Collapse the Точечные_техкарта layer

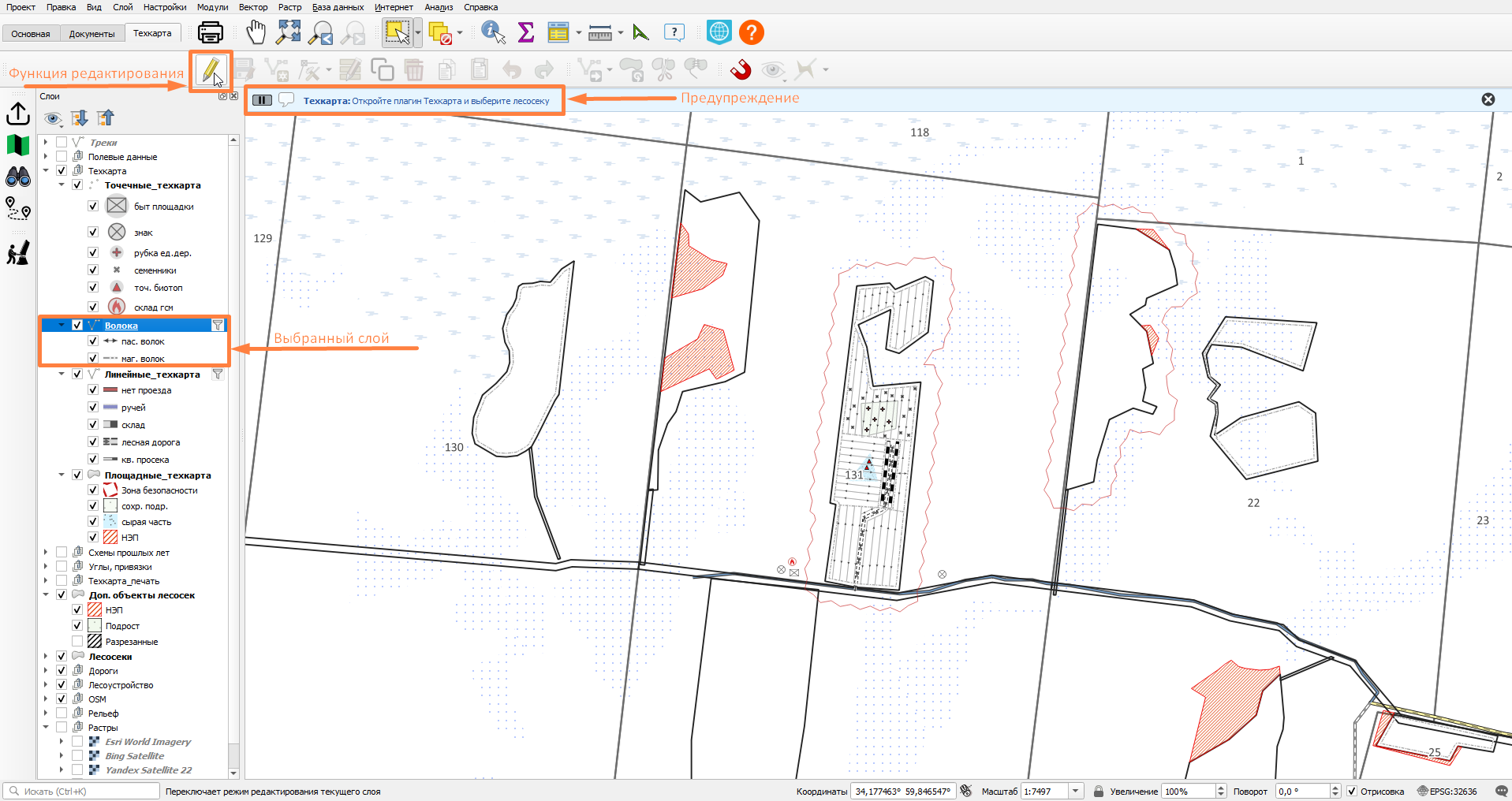tap(62, 185)
